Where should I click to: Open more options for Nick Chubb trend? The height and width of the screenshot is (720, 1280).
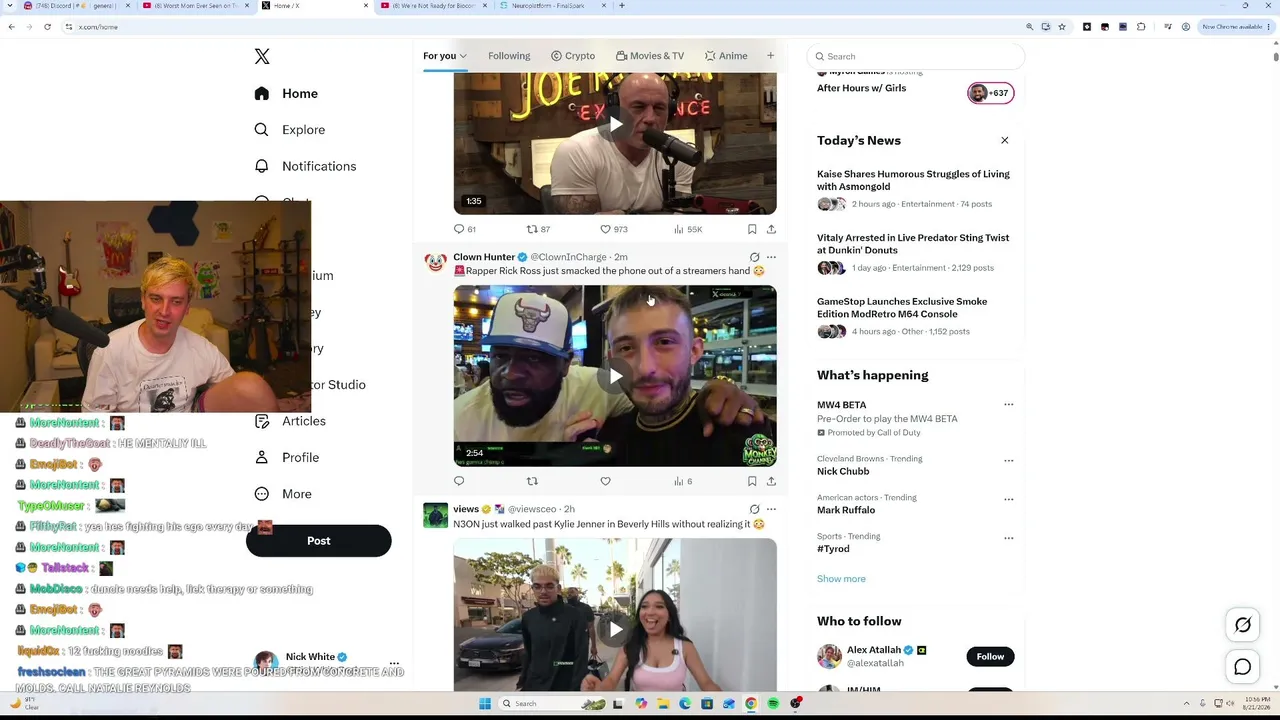1008,461
